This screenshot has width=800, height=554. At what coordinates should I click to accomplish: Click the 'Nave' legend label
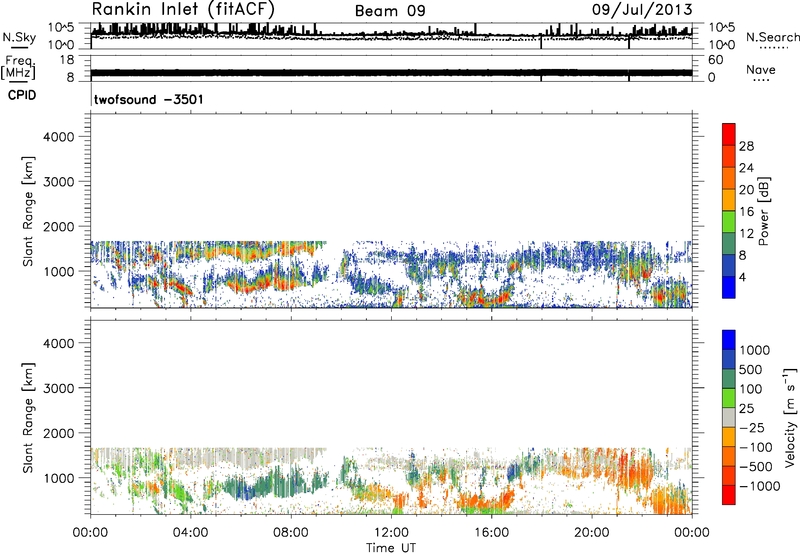pyautogui.click(x=760, y=69)
